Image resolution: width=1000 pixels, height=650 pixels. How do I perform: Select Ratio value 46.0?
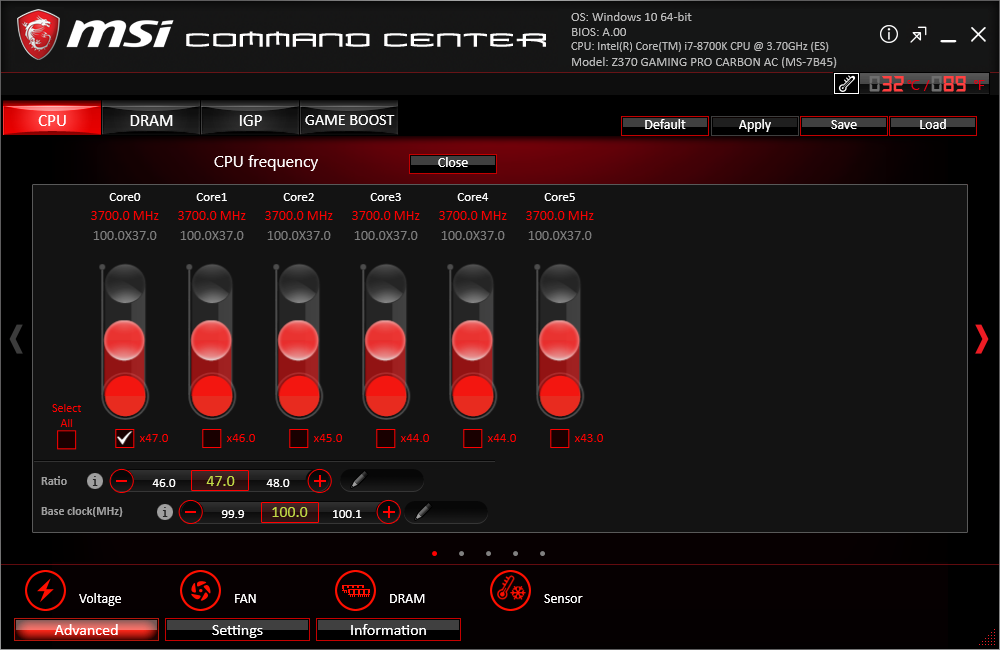pos(164,483)
